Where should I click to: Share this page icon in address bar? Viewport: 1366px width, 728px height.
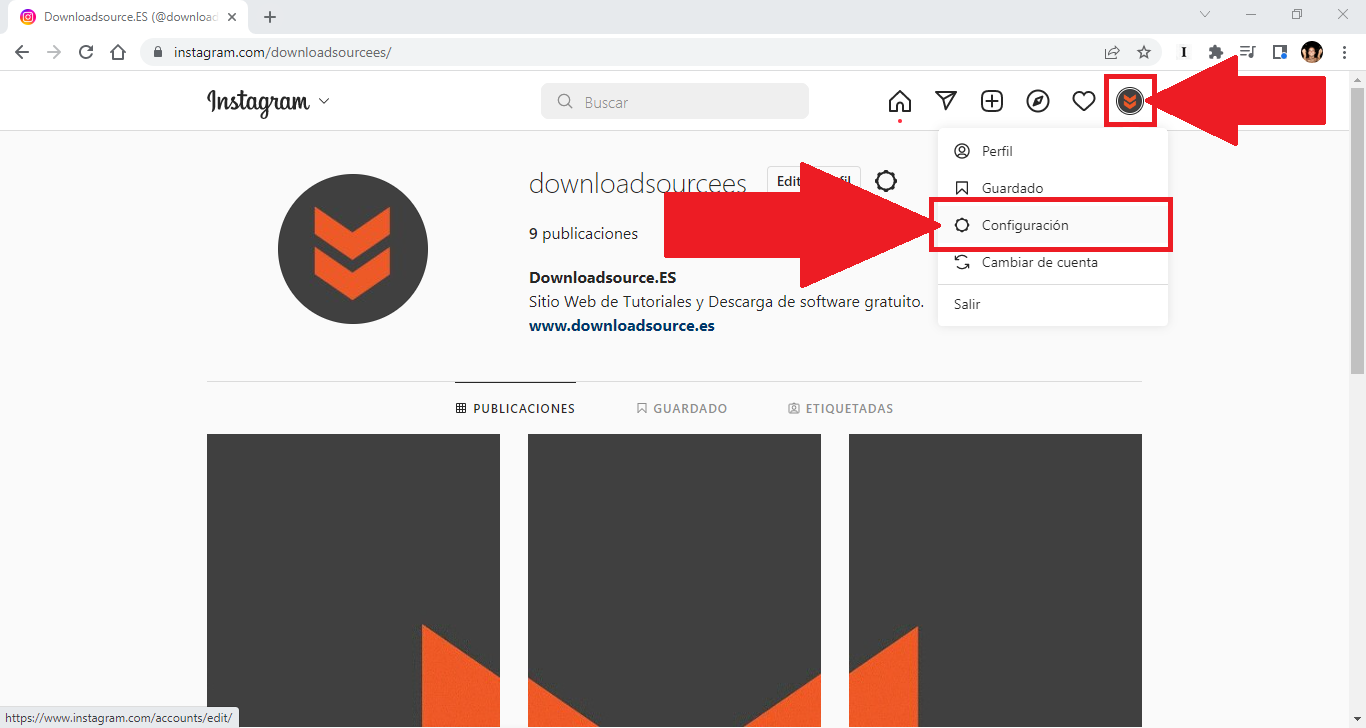pyautogui.click(x=1112, y=52)
